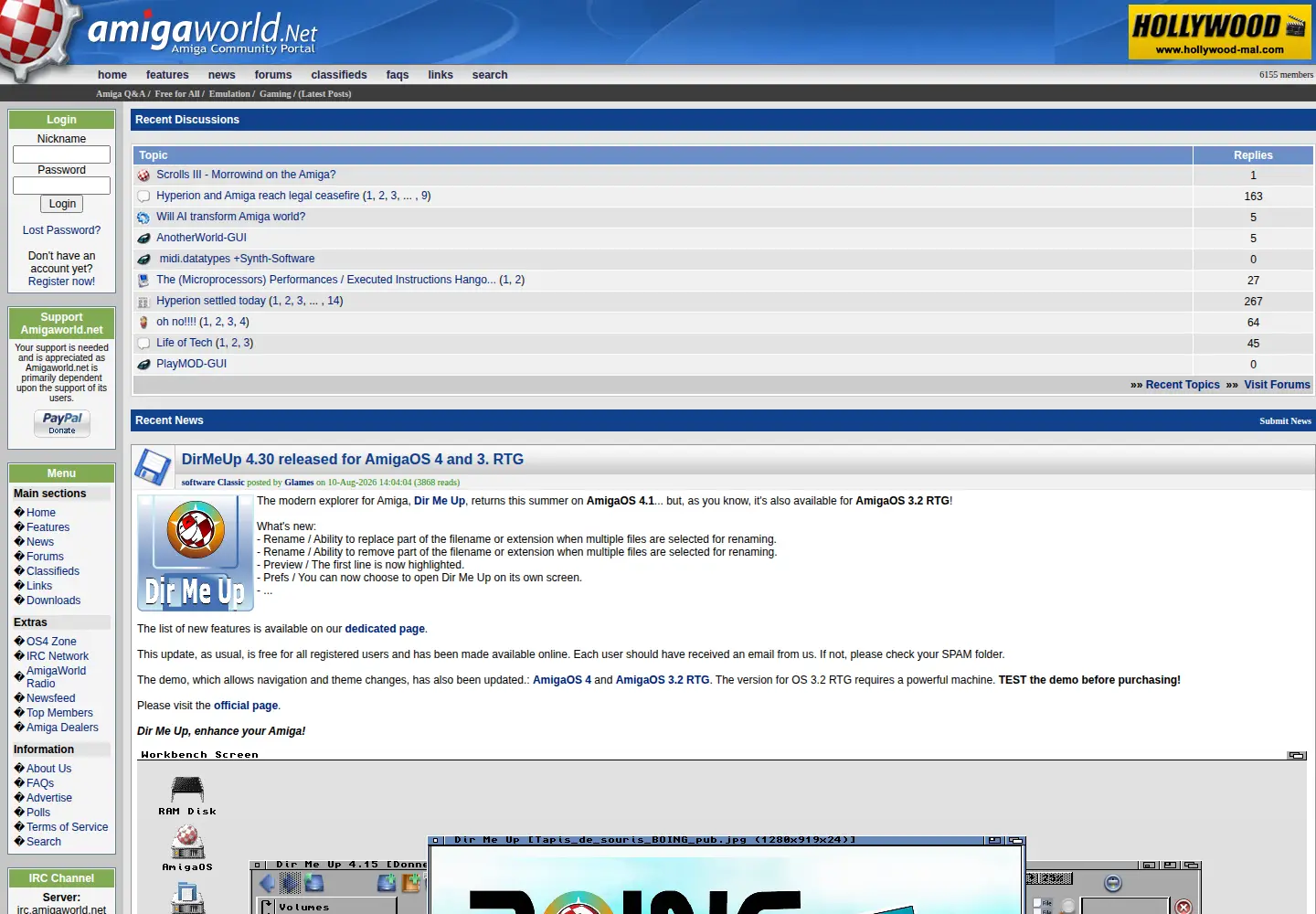The image size is (1316, 914).
Task: Click the topic icon beside Microprocessors Performances topic
Action: click(x=143, y=281)
